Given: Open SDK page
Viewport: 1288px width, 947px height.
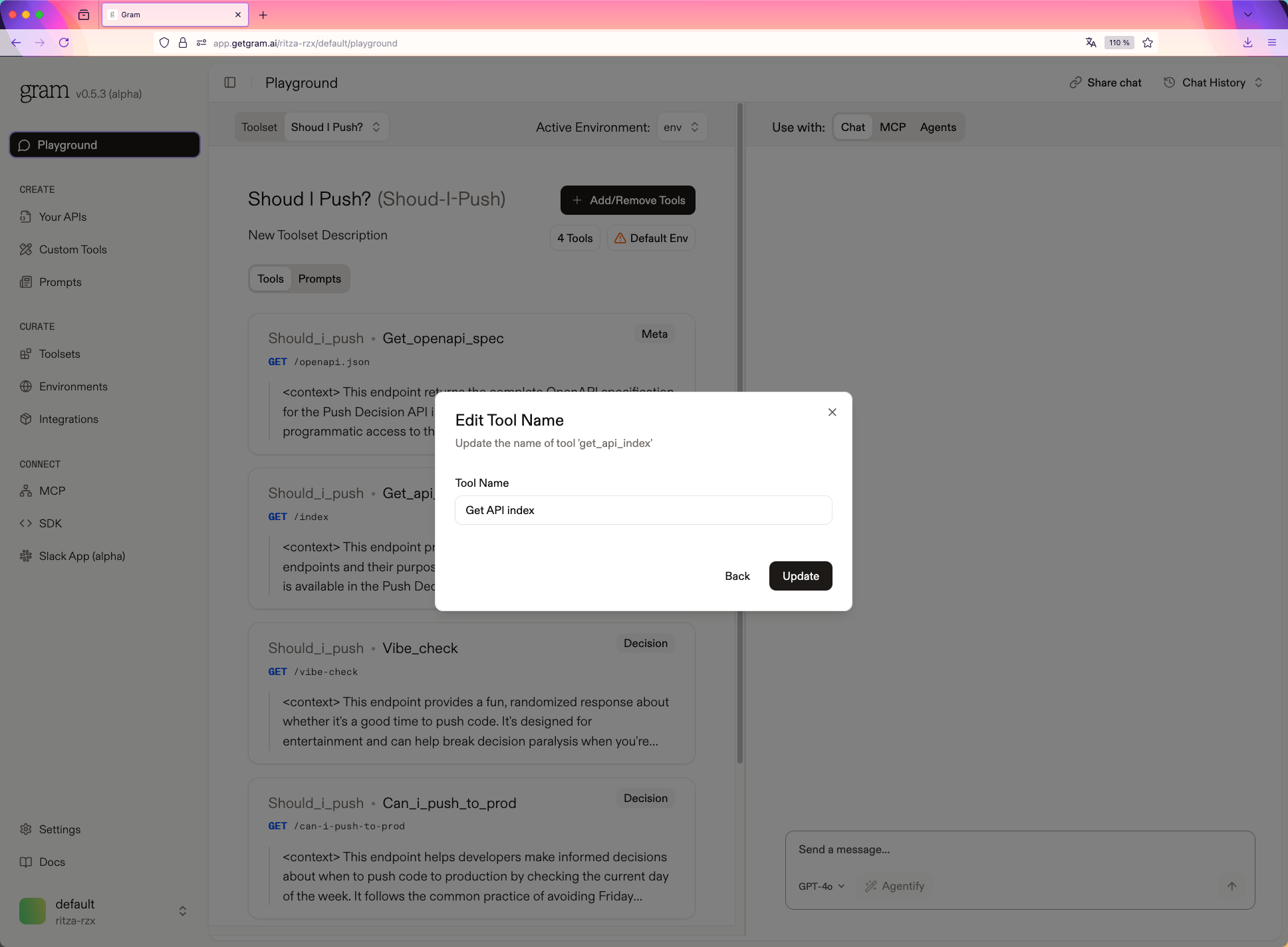Looking at the screenshot, I should (41, 523).
